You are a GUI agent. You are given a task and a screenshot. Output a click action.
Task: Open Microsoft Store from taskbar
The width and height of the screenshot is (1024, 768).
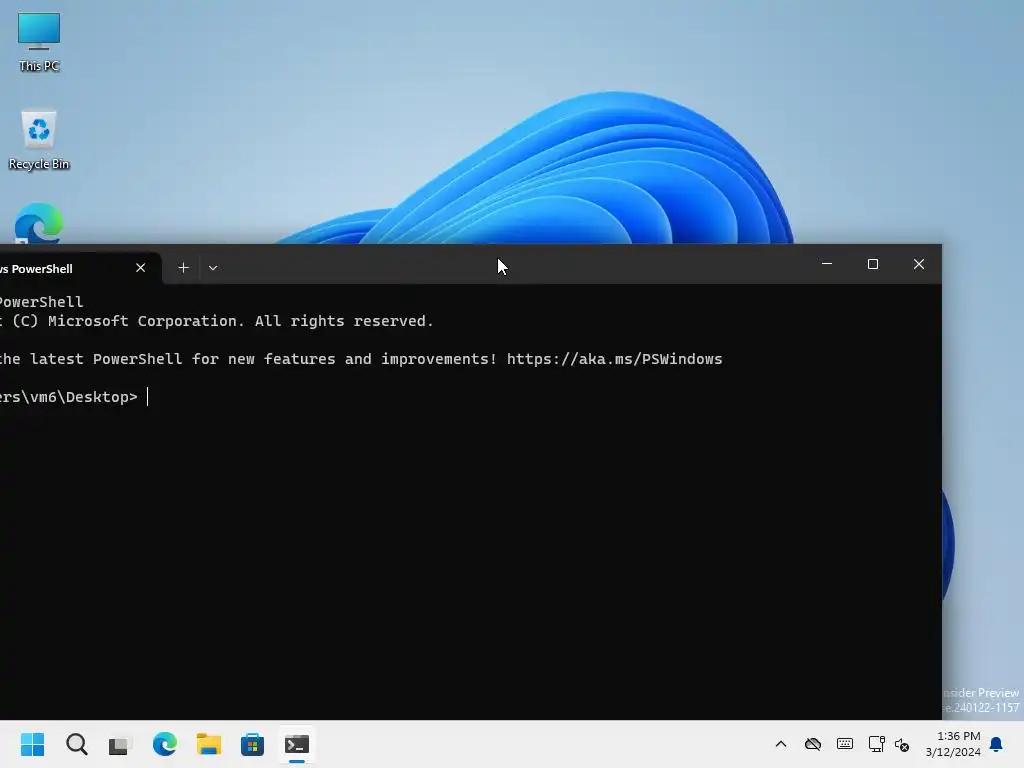pos(252,744)
